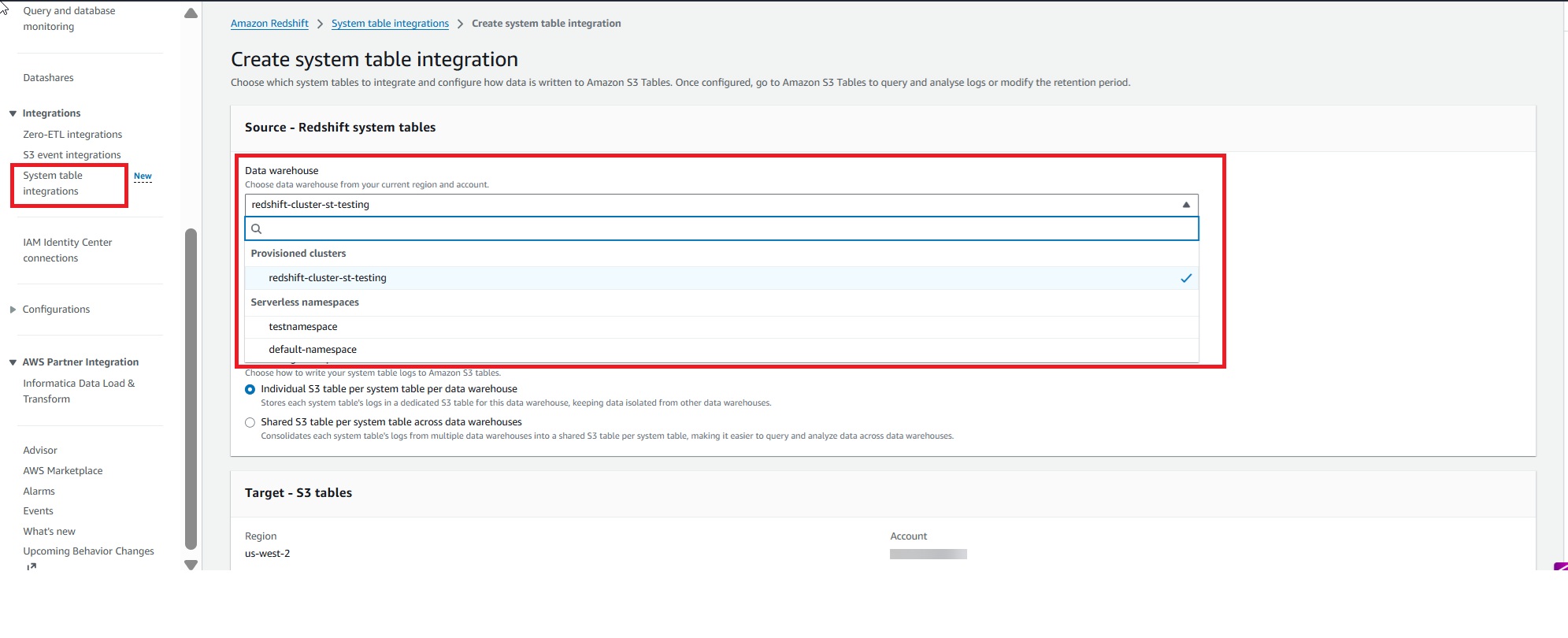Collapse the Data warehouse dropdown
The height and width of the screenshot is (638, 1568).
[x=1186, y=205]
